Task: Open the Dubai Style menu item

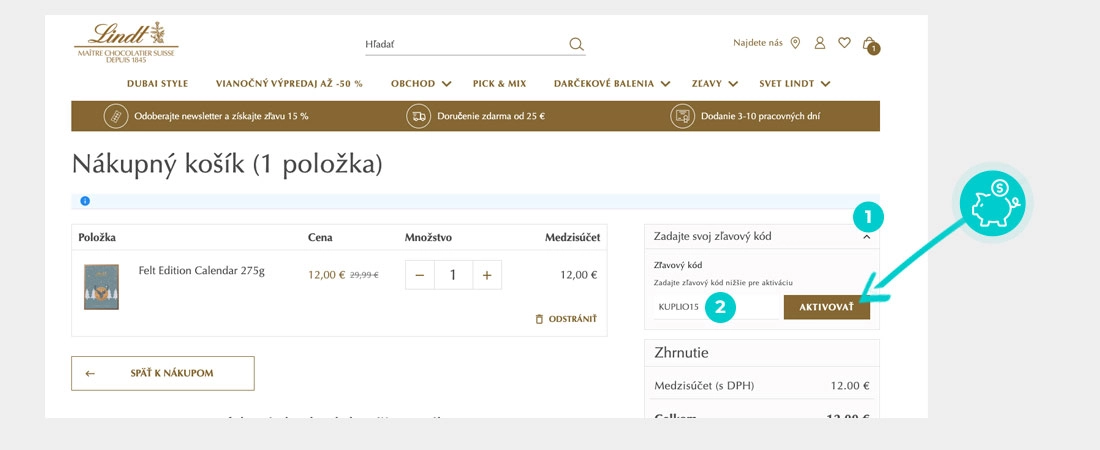Action: pos(157,84)
